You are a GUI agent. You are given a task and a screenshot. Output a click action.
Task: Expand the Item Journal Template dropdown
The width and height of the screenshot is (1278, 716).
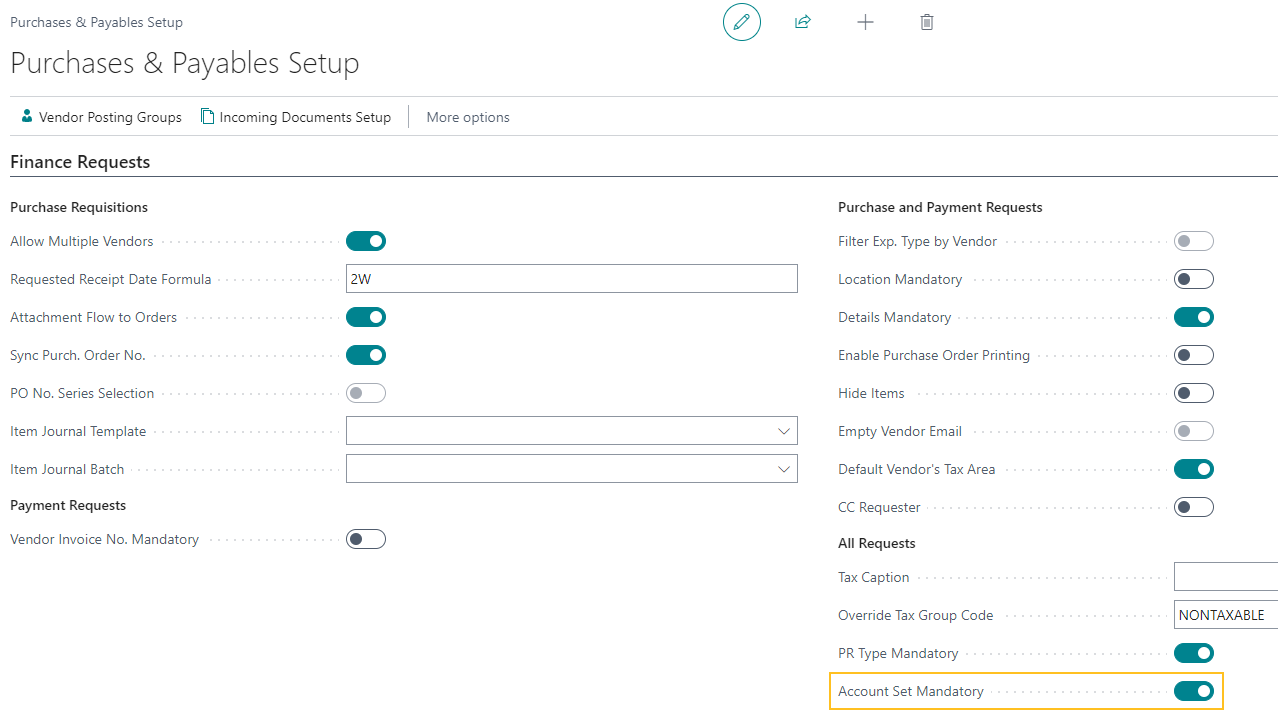(x=784, y=430)
